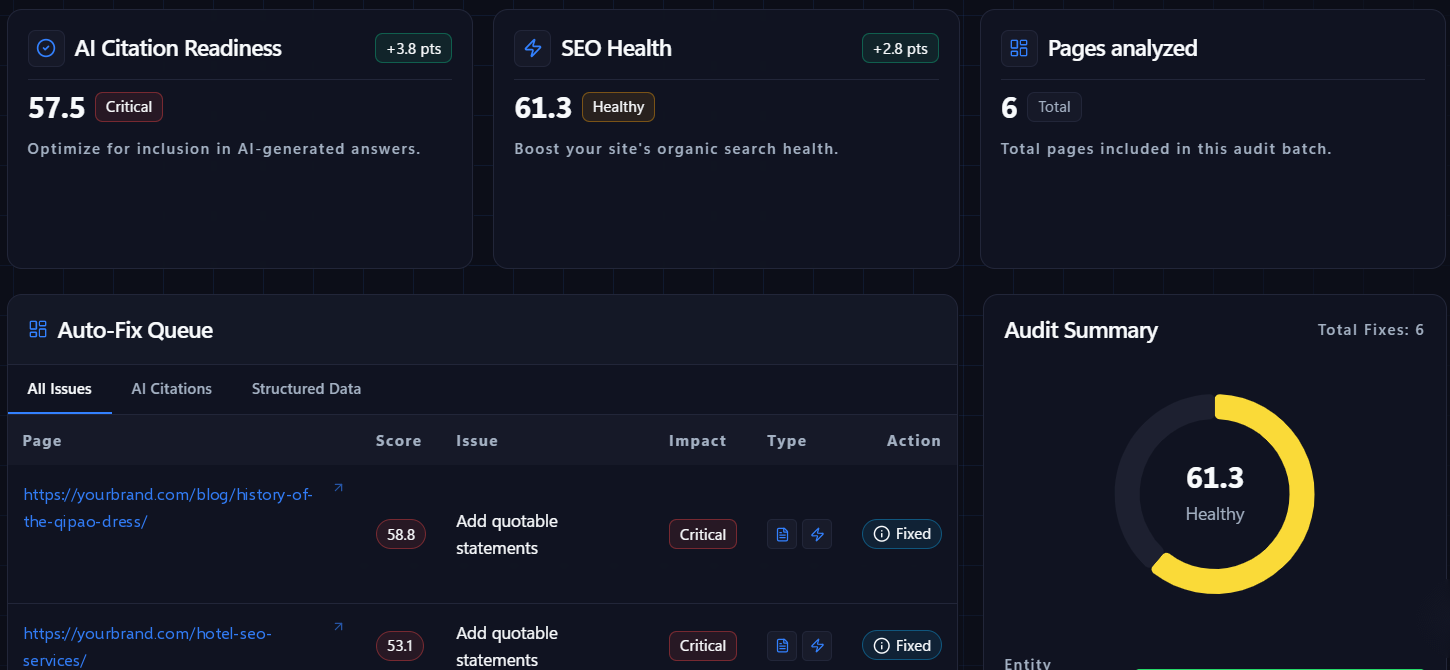The height and width of the screenshot is (670, 1450).
Task: Open the Structured Data tab
Action: 306,389
